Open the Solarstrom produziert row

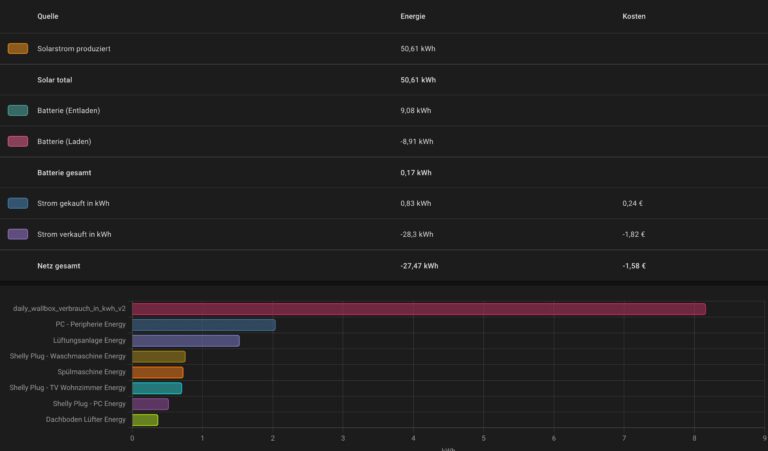click(x=384, y=48)
